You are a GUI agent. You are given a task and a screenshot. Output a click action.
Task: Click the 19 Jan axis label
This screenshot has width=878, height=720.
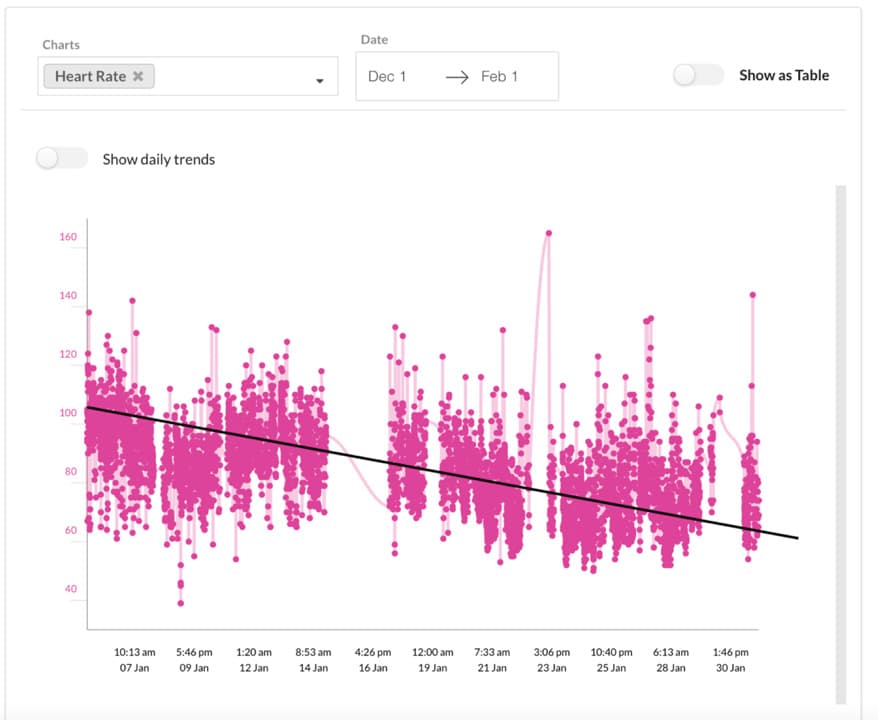[x=433, y=668]
